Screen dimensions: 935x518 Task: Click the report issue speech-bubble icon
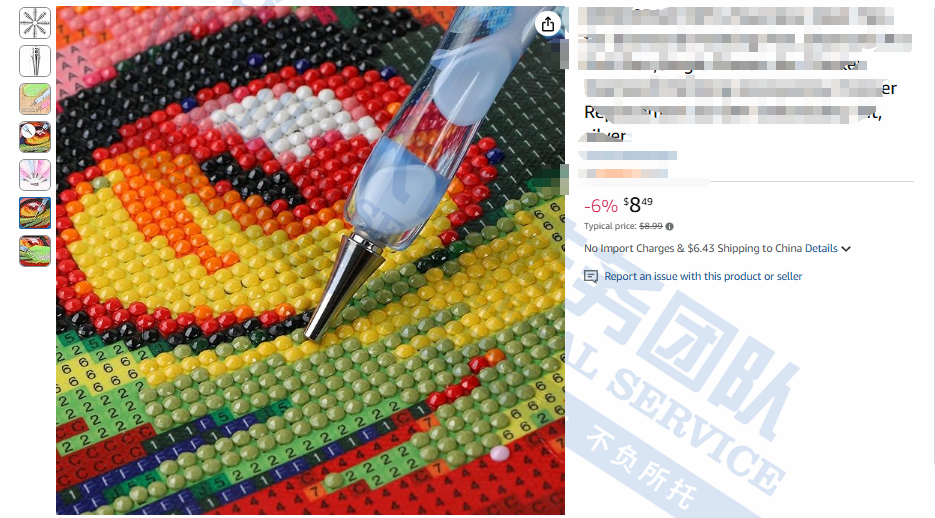pos(590,276)
